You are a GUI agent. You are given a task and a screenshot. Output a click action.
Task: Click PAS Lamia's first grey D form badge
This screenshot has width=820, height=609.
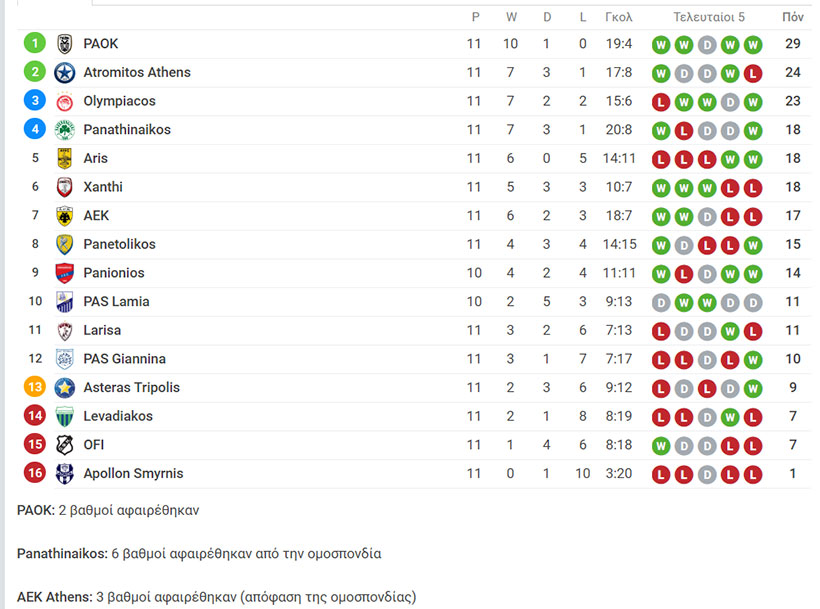point(661,303)
